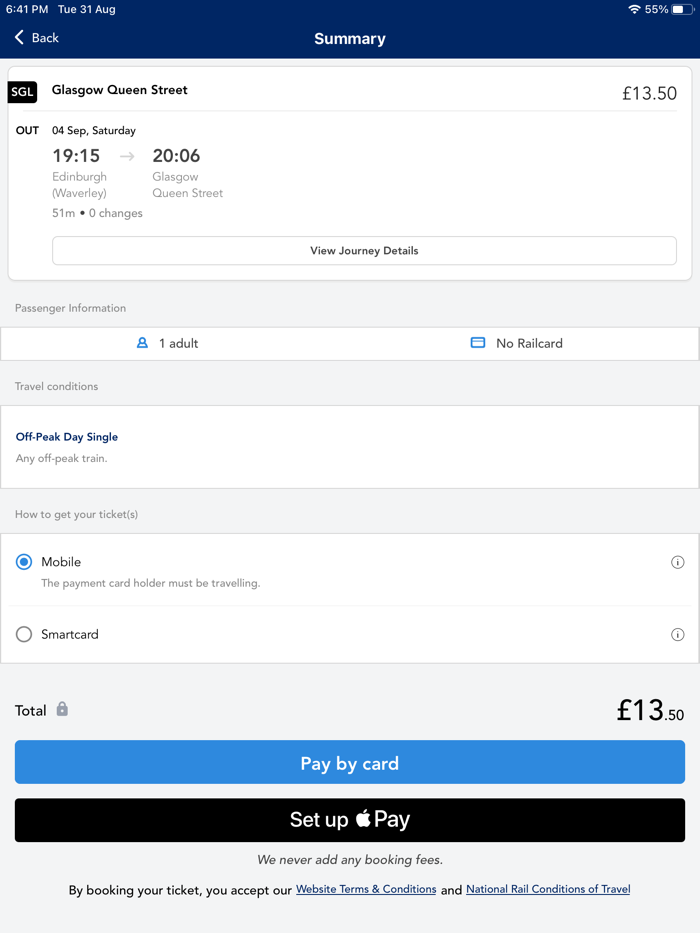Click the battery level indicator
This screenshot has width=700, height=933.
point(683,10)
